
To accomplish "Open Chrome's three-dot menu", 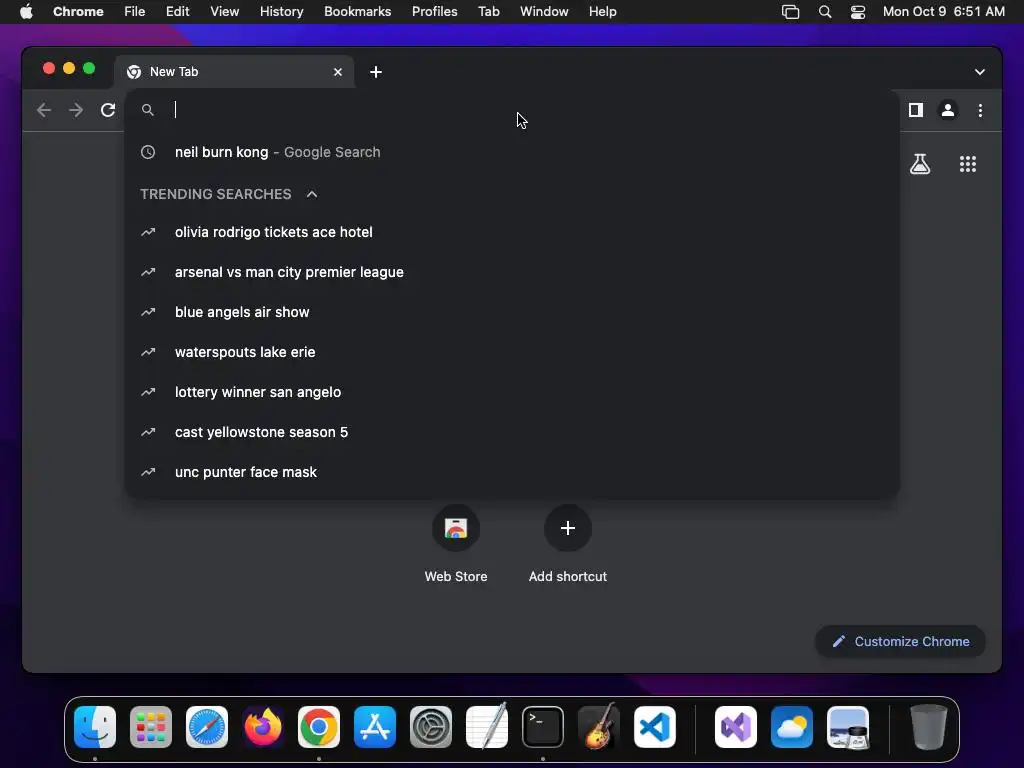I will pyautogui.click(x=980, y=110).
